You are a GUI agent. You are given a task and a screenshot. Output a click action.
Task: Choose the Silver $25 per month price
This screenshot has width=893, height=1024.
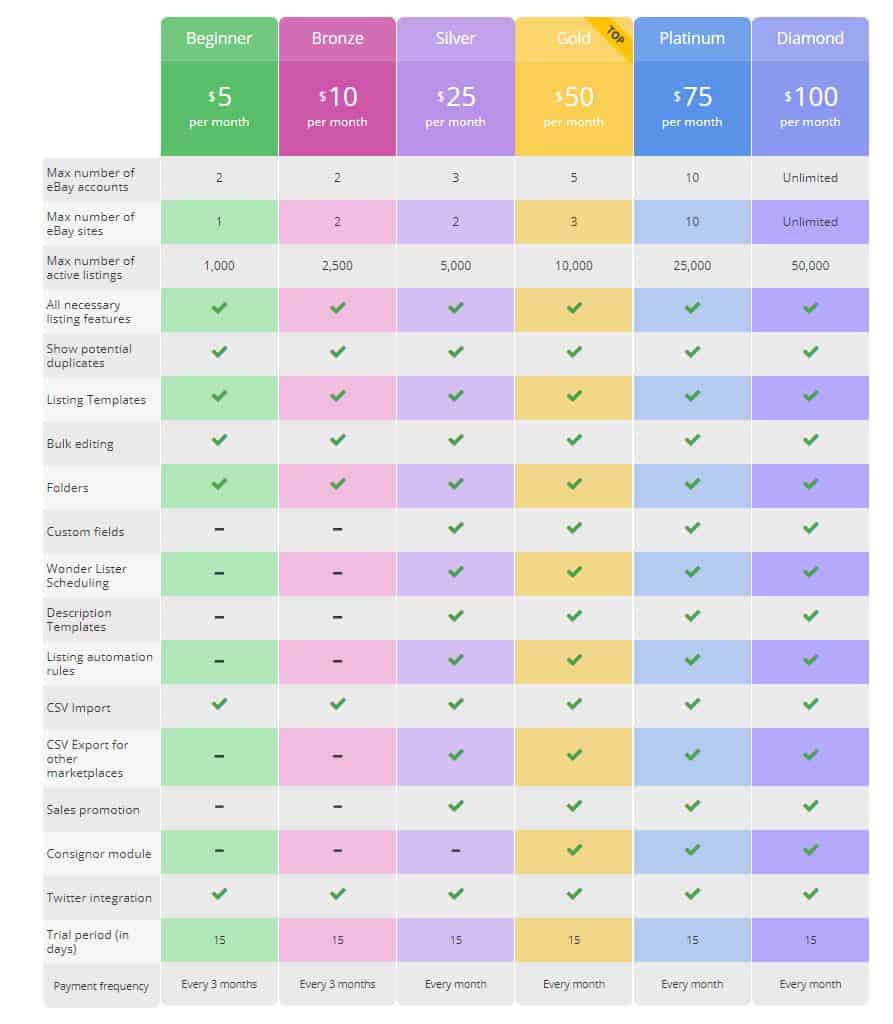[x=456, y=106]
